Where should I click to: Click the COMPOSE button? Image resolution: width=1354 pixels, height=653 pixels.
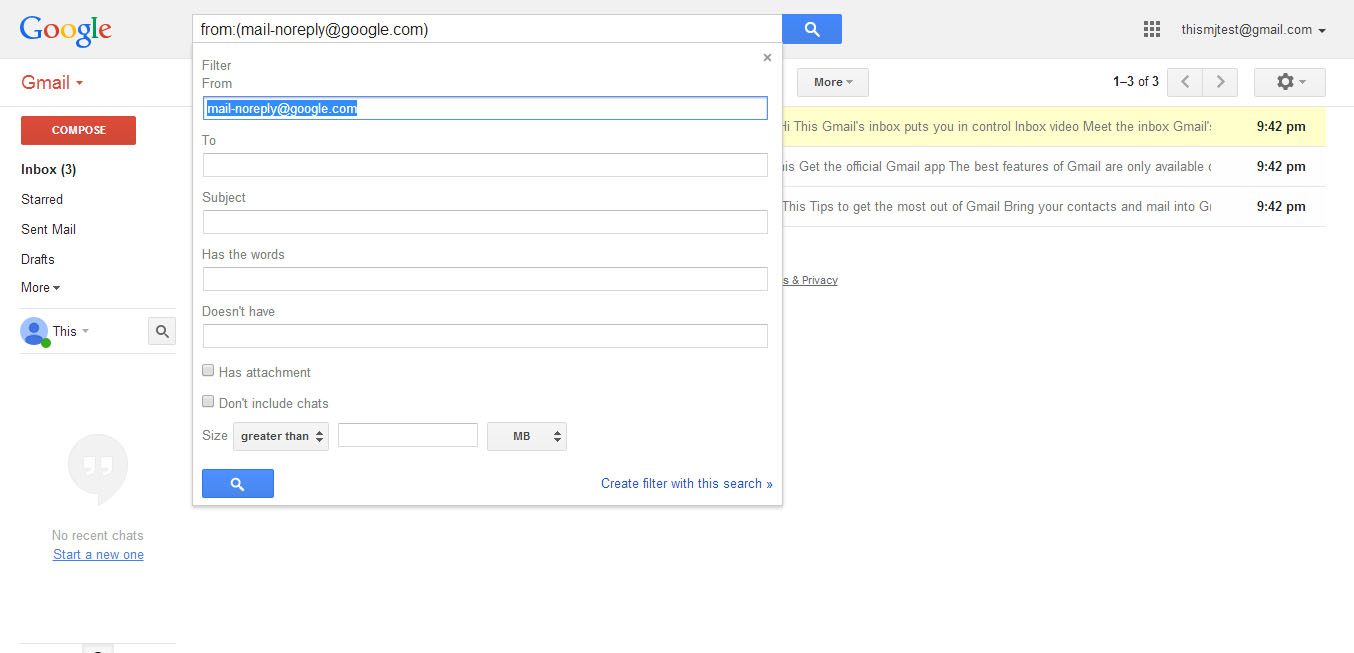[78, 131]
